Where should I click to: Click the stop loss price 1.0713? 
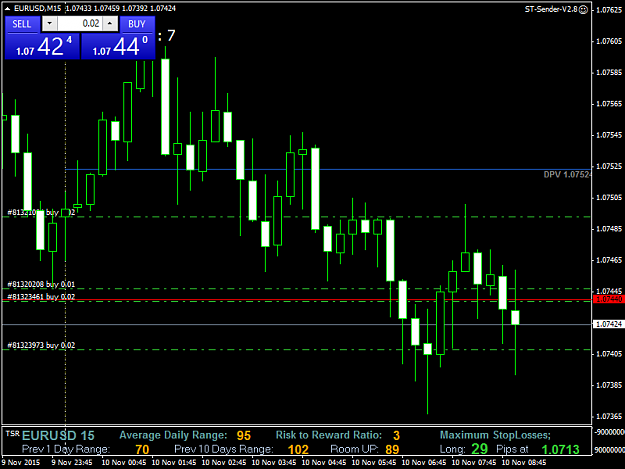coord(560,450)
